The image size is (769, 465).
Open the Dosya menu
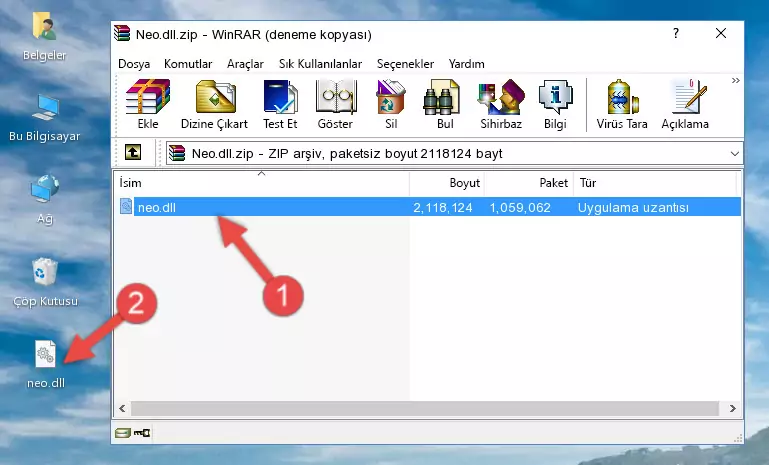click(x=134, y=64)
